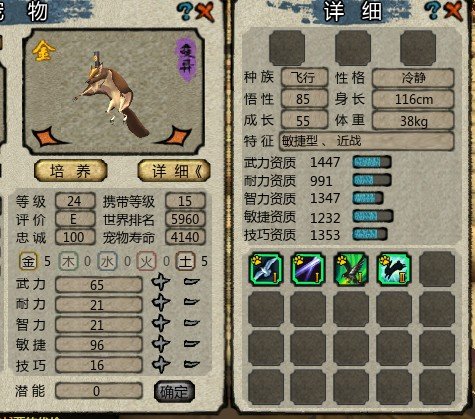The width and height of the screenshot is (475, 419).
Task: Decrease 敏捷 with the minus button
Action: point(192,343)
